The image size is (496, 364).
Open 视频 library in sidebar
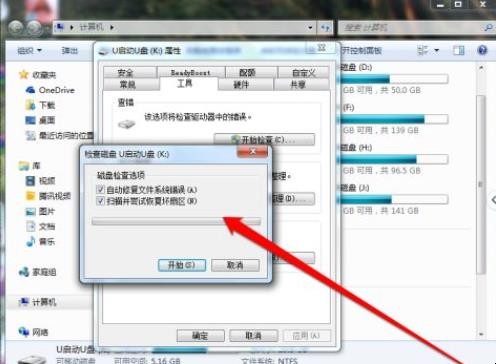[x=41, y=181]
